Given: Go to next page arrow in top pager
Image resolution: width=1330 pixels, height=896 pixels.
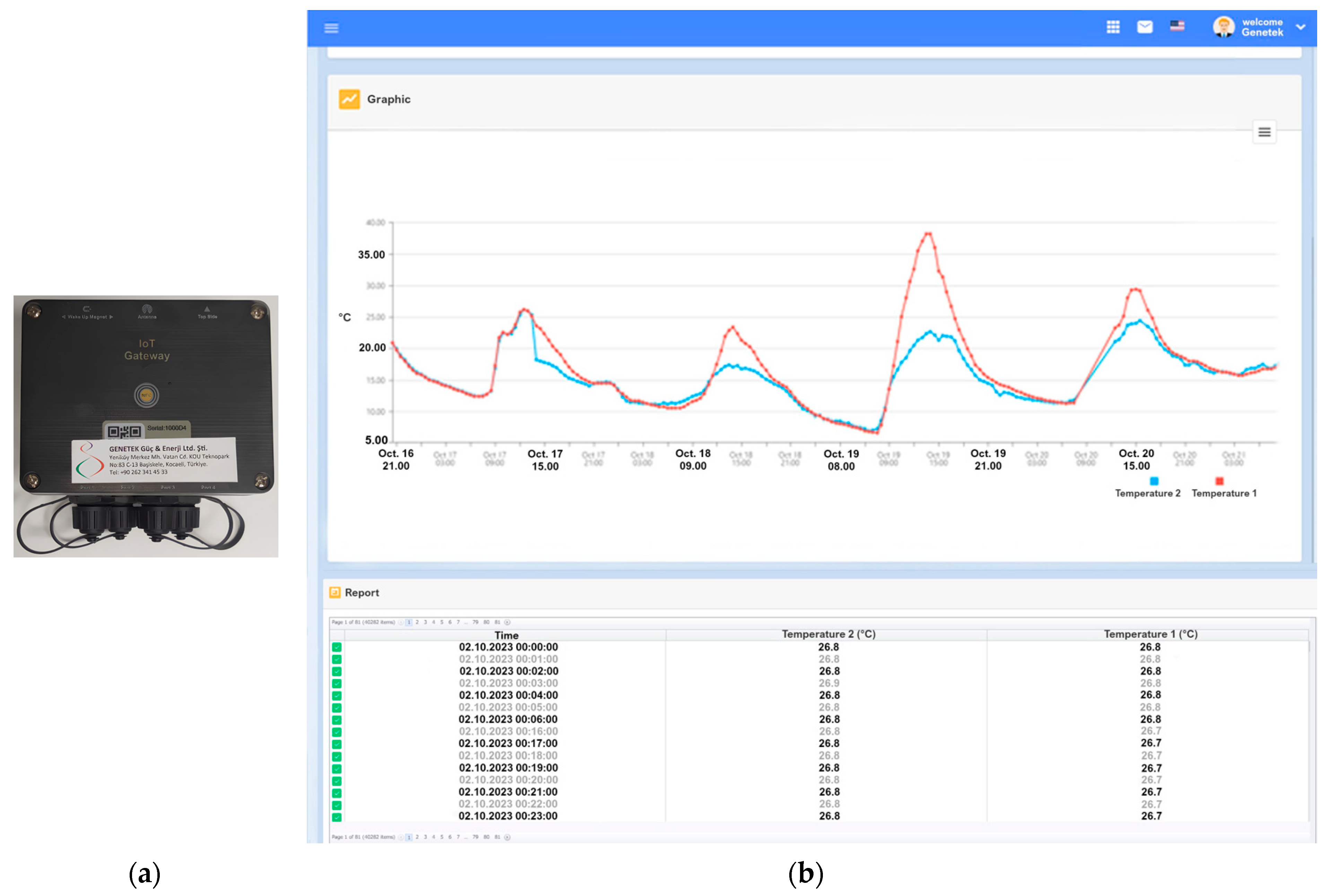Looking at the screenshot, I should pyautogui.click(x=507, y=622).
